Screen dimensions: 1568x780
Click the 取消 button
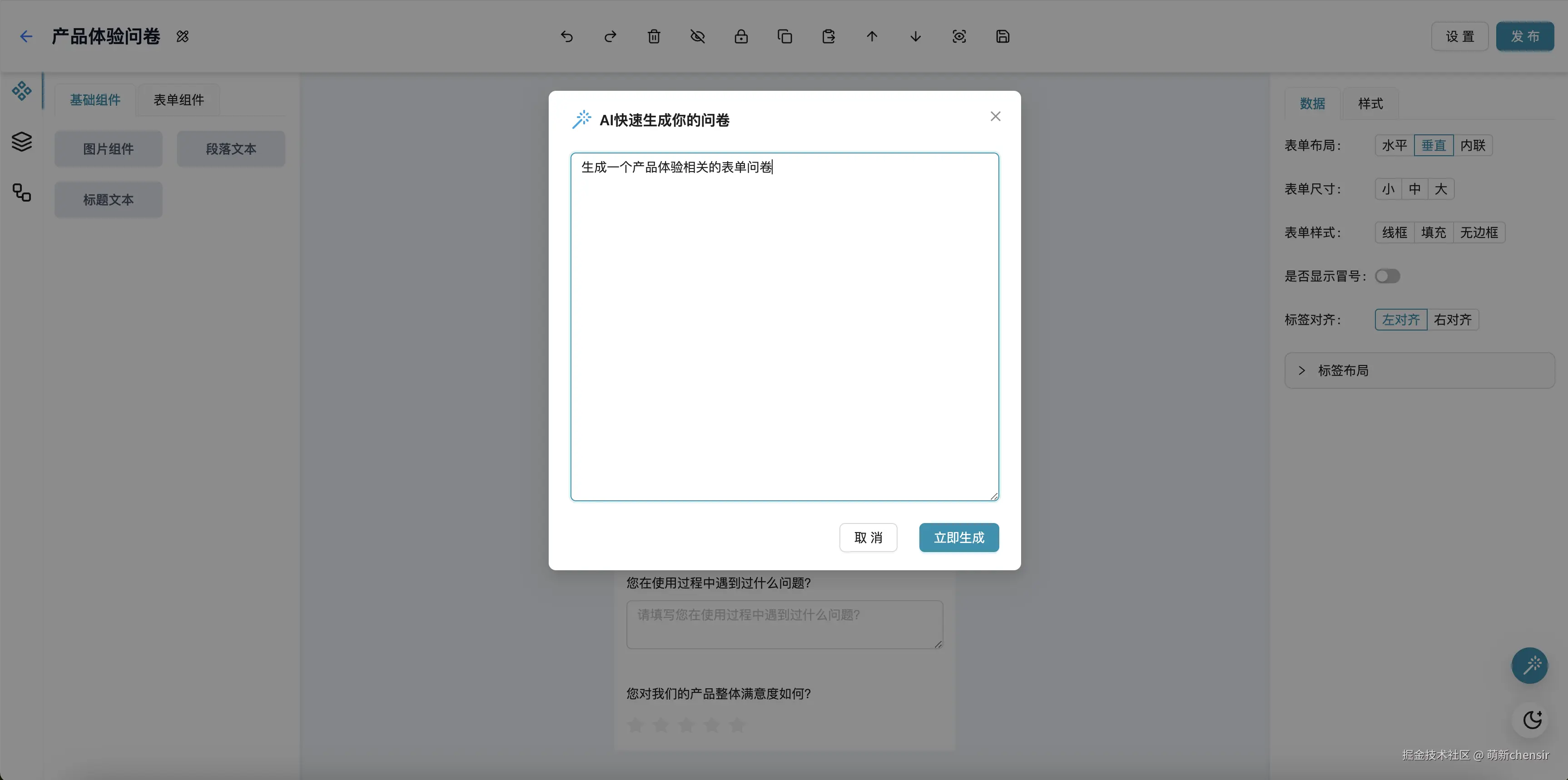(868, 537)
